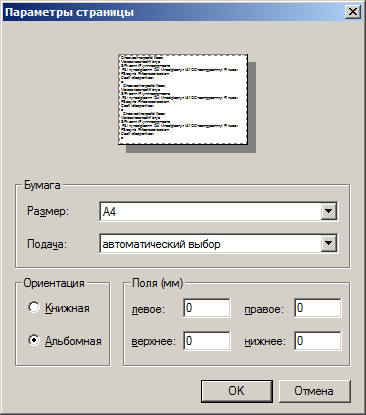The height and width of the screenshot is (415, 366).
Task: Click the Подача label
Action: click(47, 244)
